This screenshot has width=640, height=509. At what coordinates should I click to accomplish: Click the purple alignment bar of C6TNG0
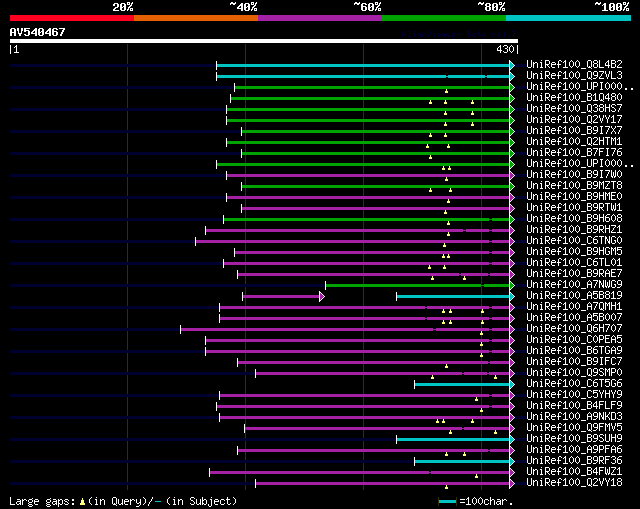pos(353,242)
